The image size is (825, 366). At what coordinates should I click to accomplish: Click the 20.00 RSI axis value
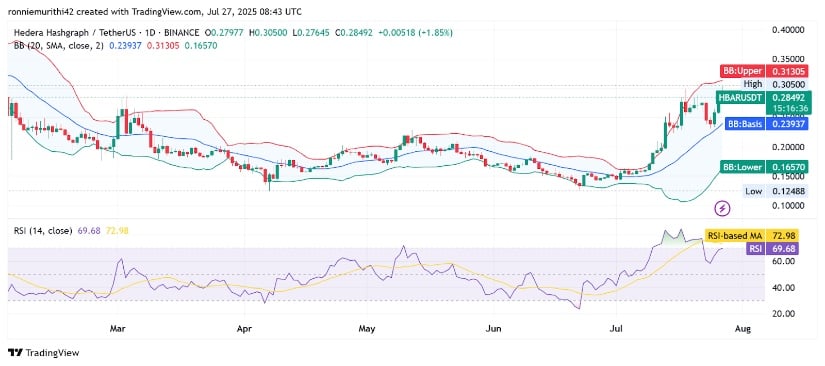pyautogui.click(x=783, y=314)
